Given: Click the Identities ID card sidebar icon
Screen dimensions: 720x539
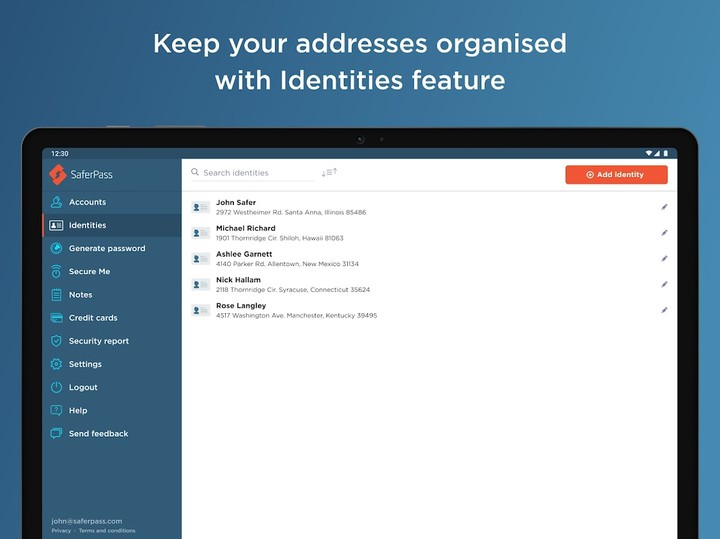Looking at the screenshot, I should (56, 225).
